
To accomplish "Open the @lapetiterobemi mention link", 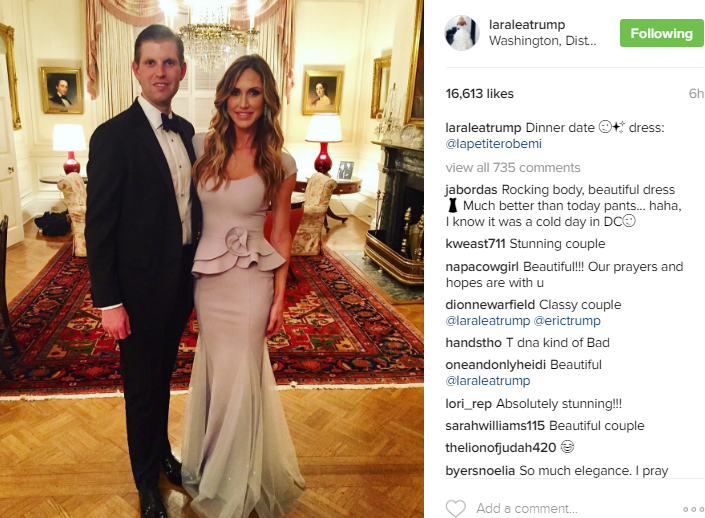I will (x=494, y=144).
